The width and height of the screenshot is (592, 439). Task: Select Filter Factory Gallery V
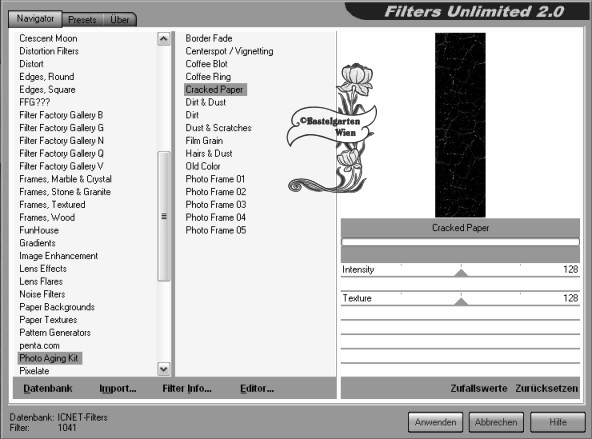click(x=61, y=166)
